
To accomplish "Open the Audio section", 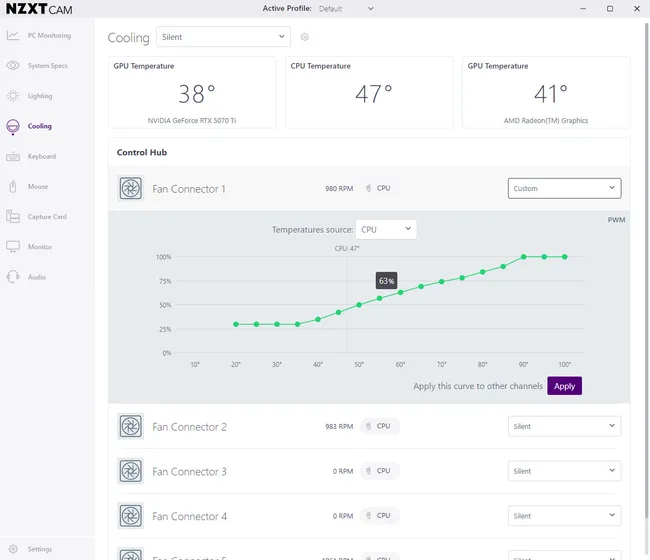I will 36,277.
